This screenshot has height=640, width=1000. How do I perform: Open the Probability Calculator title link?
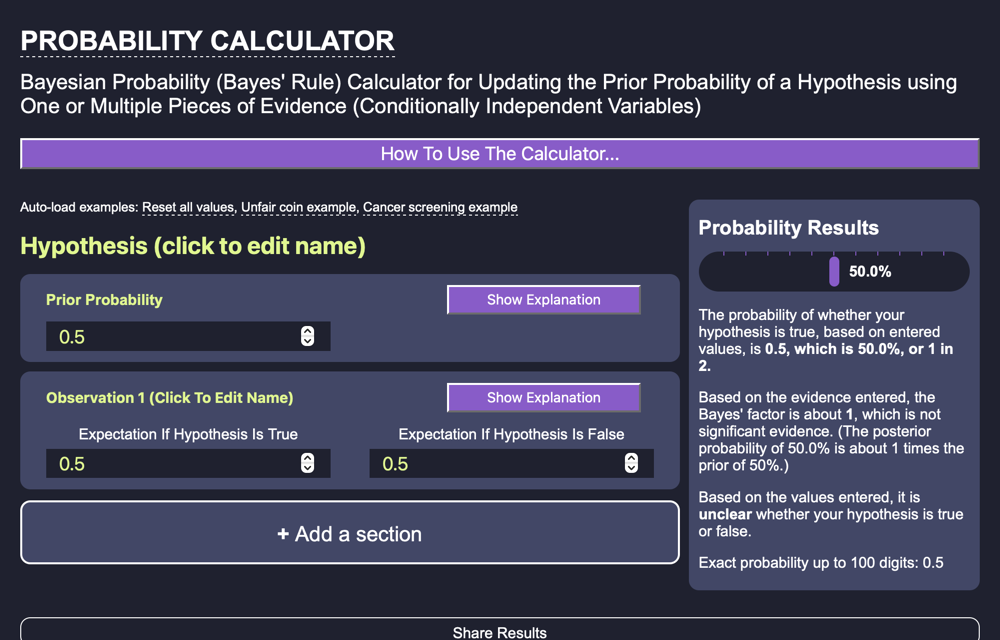[x=207, y=41]
